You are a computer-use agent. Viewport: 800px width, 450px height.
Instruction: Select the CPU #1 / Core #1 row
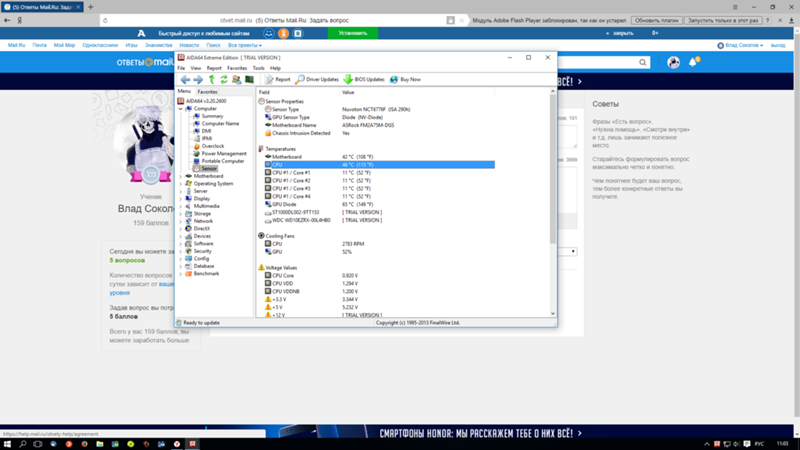(x=376, y=173)
